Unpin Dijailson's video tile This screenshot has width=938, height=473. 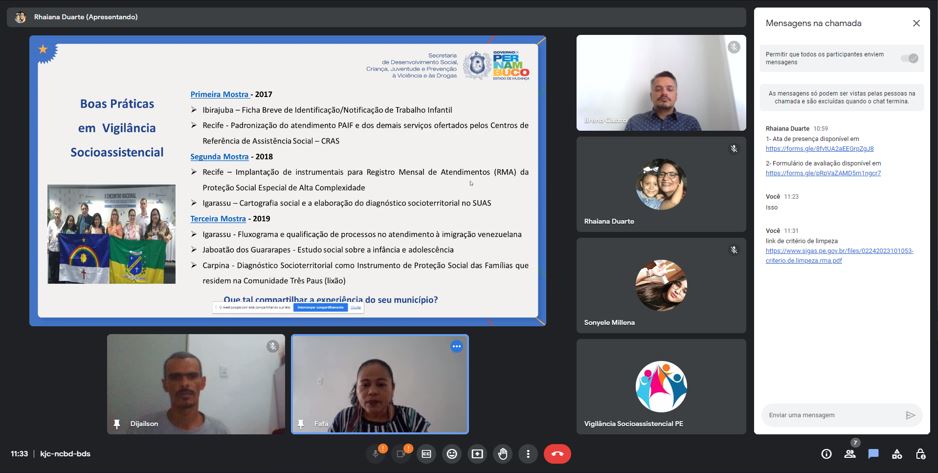(x=117, y=424)
